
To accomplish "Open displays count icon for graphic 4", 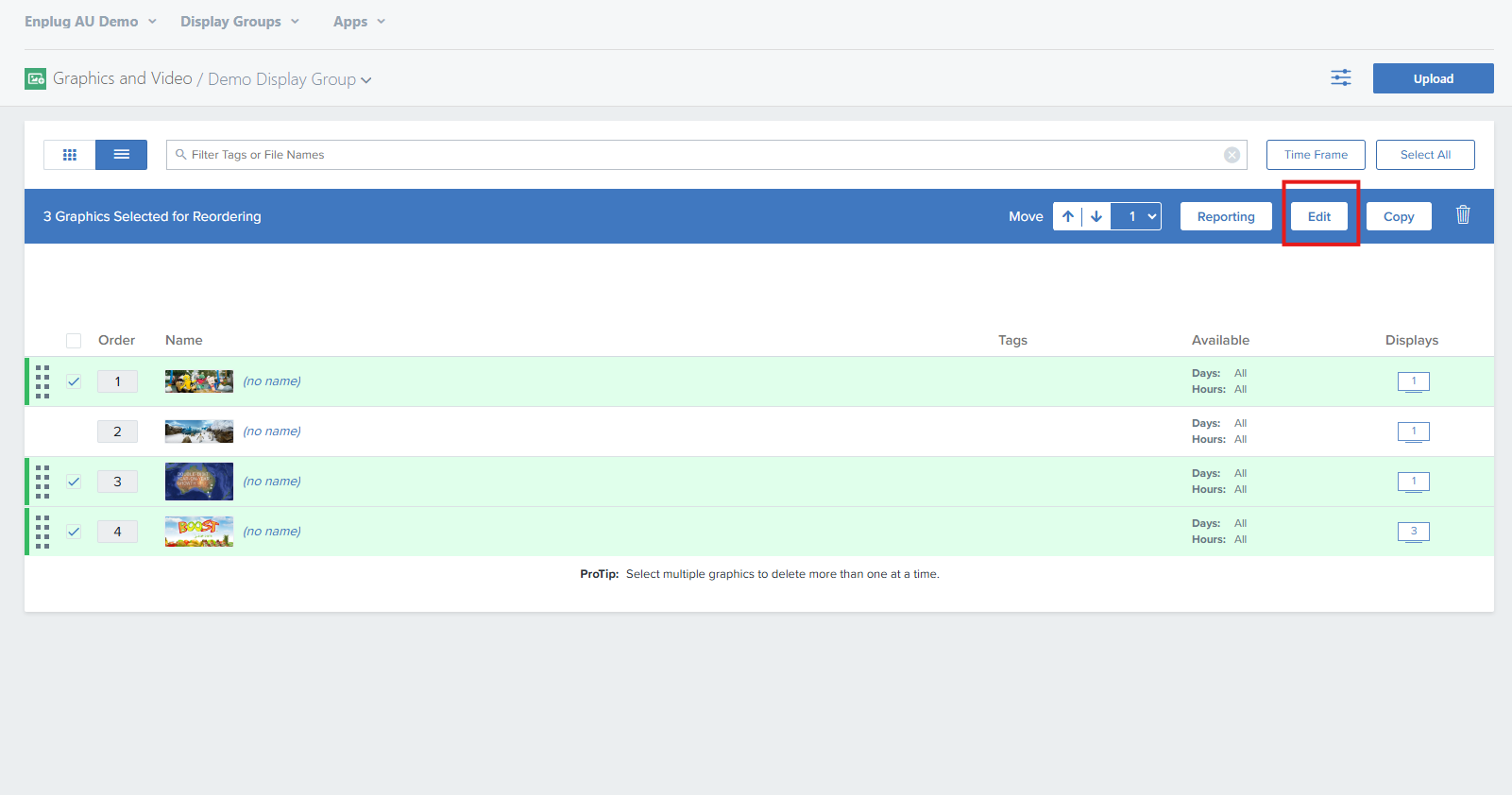I will 1413,532.
